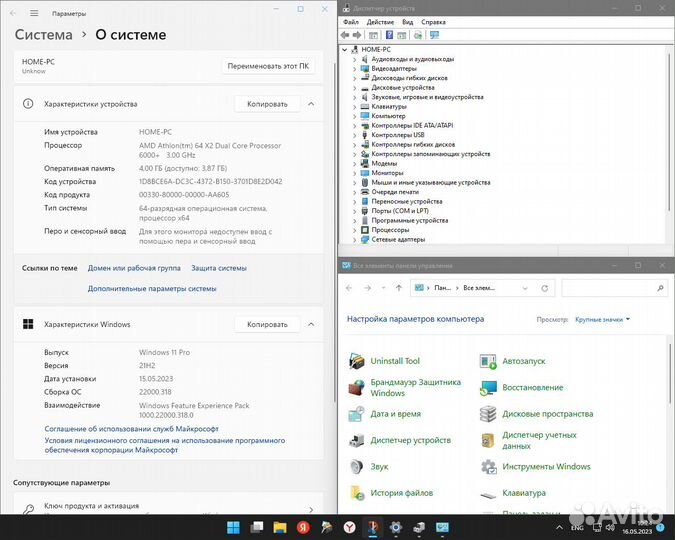Click the volume icon in system tray
The height and width of the screenshot is (540, 675).
pyautogui.click(x=610, y=528)
